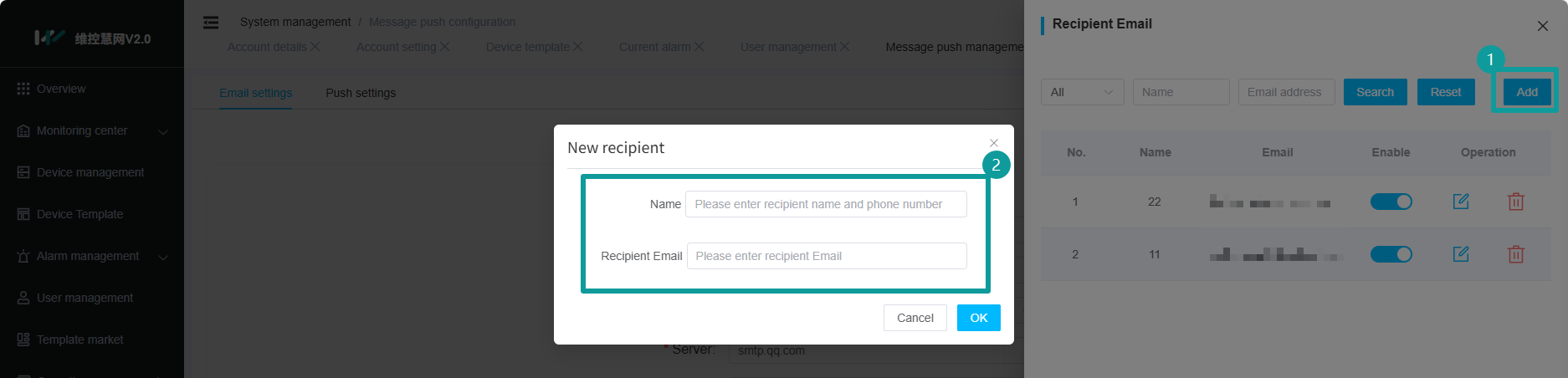Close the Recipient Email panel

tap(1542, 26)
